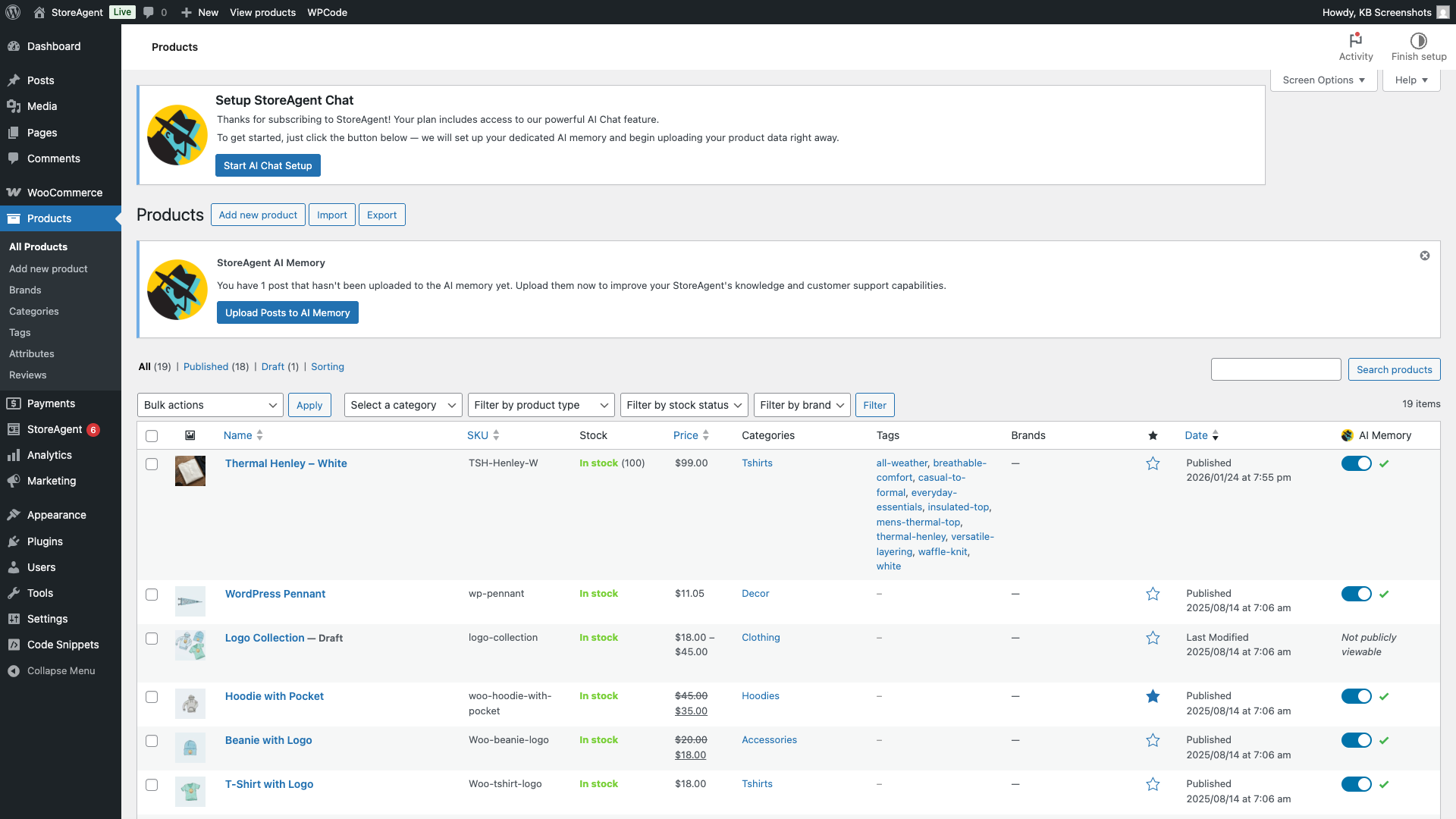Image resolution: width=1456 pixels, height=819 pixels.
Task: Open the Thermal Henley – White product link
Action: tap(286, 463)
